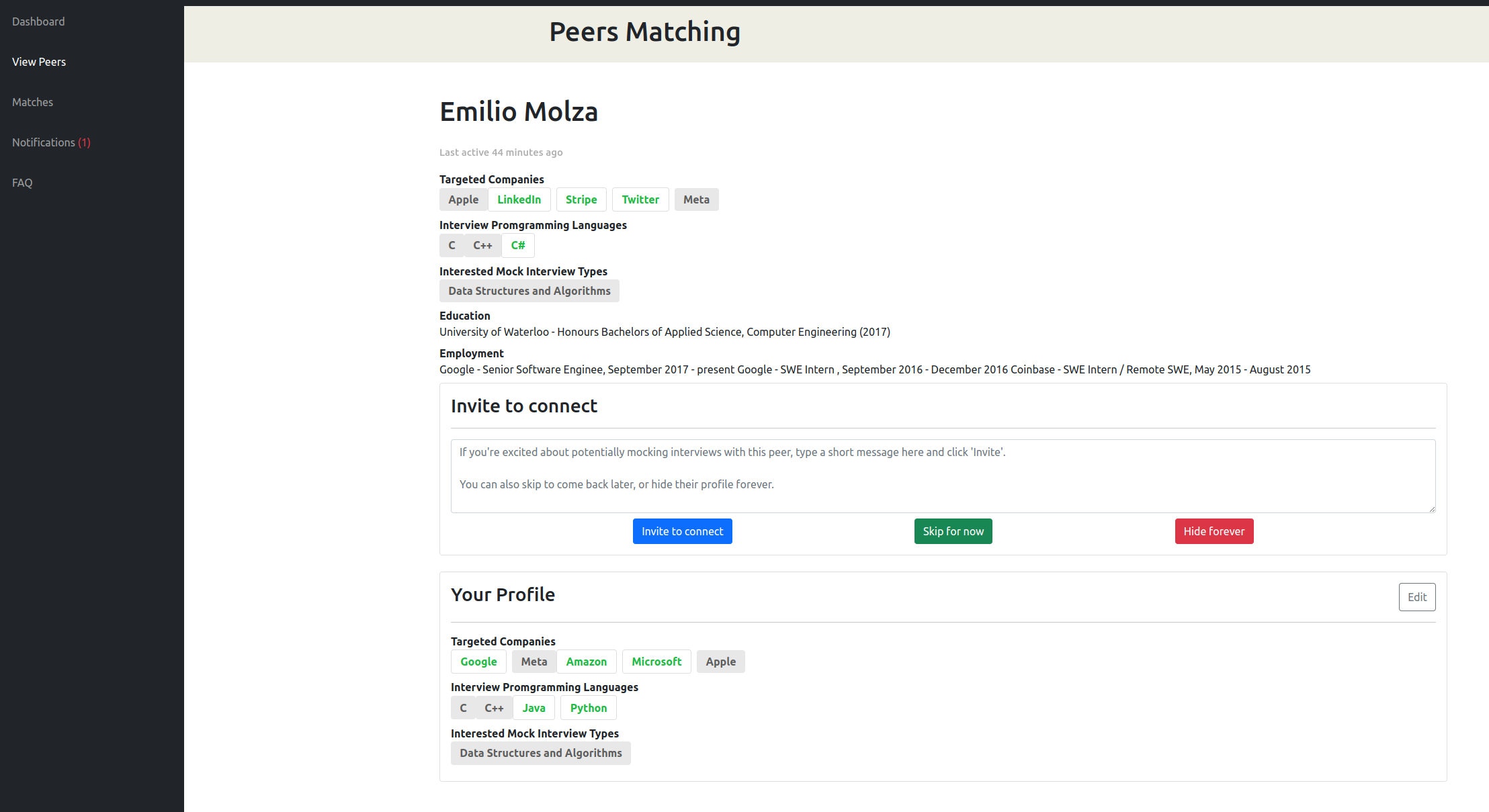The width and height of the screenshot is (1489, 812).
Task: Click the blue Invite to connect button
Action: click(x=682, y=531)
